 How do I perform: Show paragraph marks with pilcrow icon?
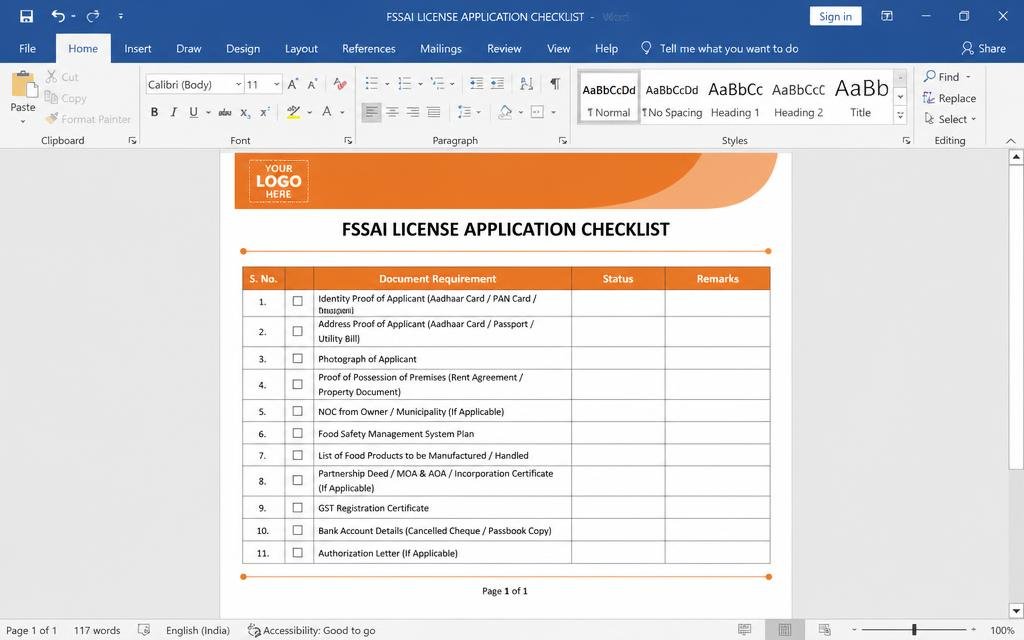pos(554,84)
